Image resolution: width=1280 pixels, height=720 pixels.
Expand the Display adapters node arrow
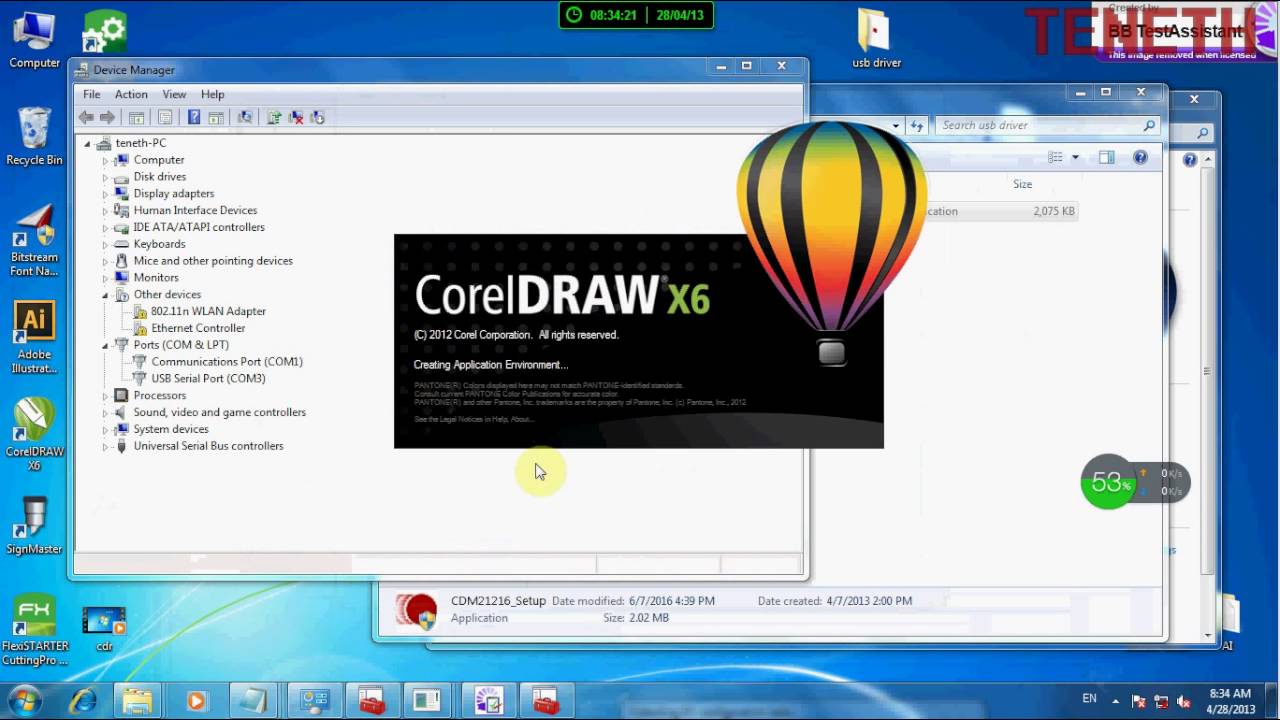(x=105, y=194)
